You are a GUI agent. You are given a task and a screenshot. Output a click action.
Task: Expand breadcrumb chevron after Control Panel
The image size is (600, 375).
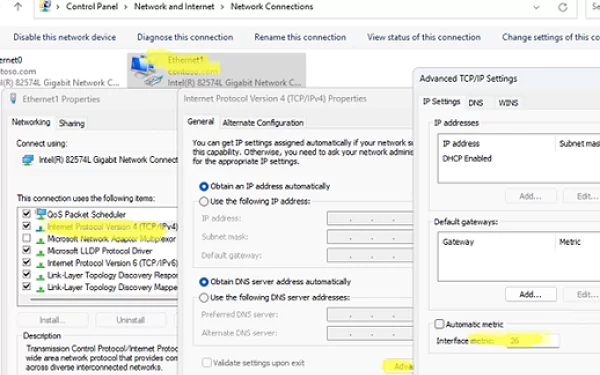tap(126, 7)
